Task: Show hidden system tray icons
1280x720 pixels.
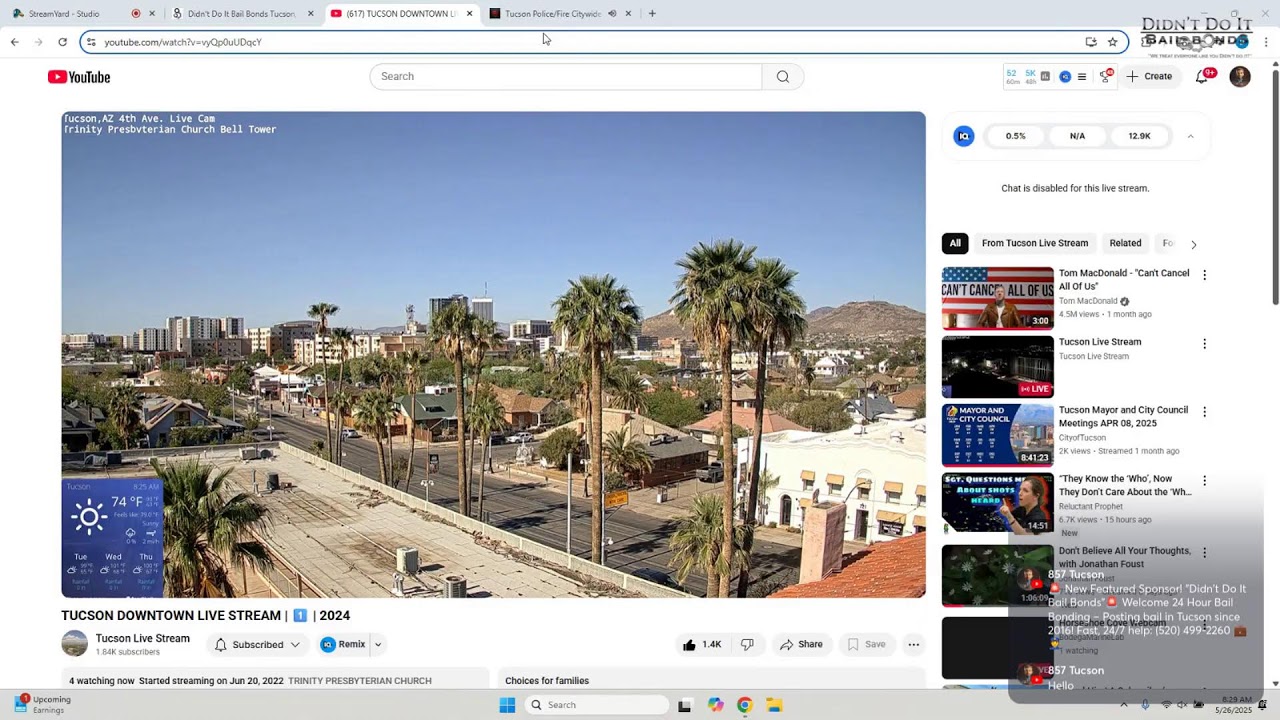Action: pyautogui.click(x=1123, y=705)
